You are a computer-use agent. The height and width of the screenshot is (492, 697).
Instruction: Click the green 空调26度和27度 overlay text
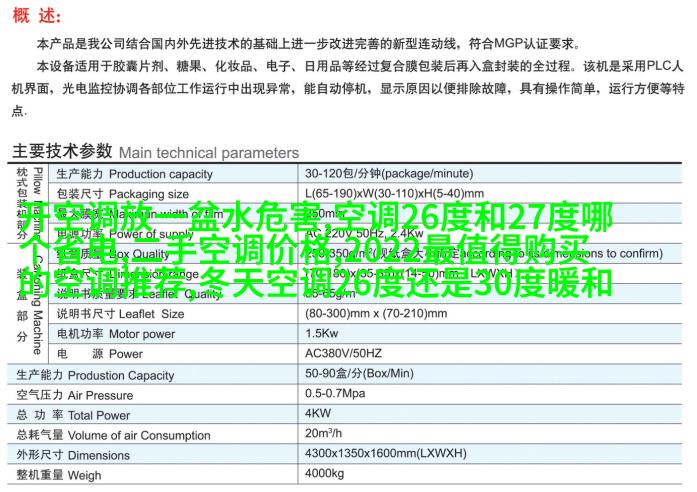[x=468, y=217]
